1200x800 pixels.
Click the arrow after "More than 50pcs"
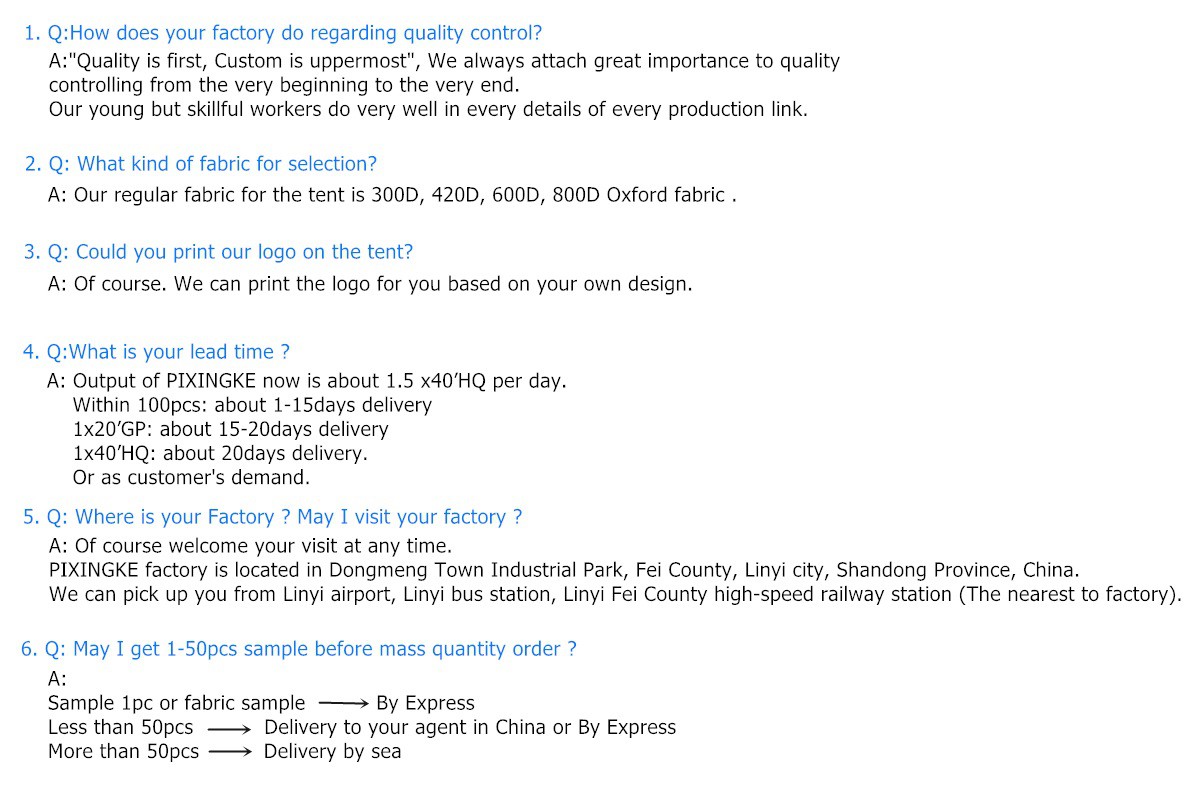(229, 752)
